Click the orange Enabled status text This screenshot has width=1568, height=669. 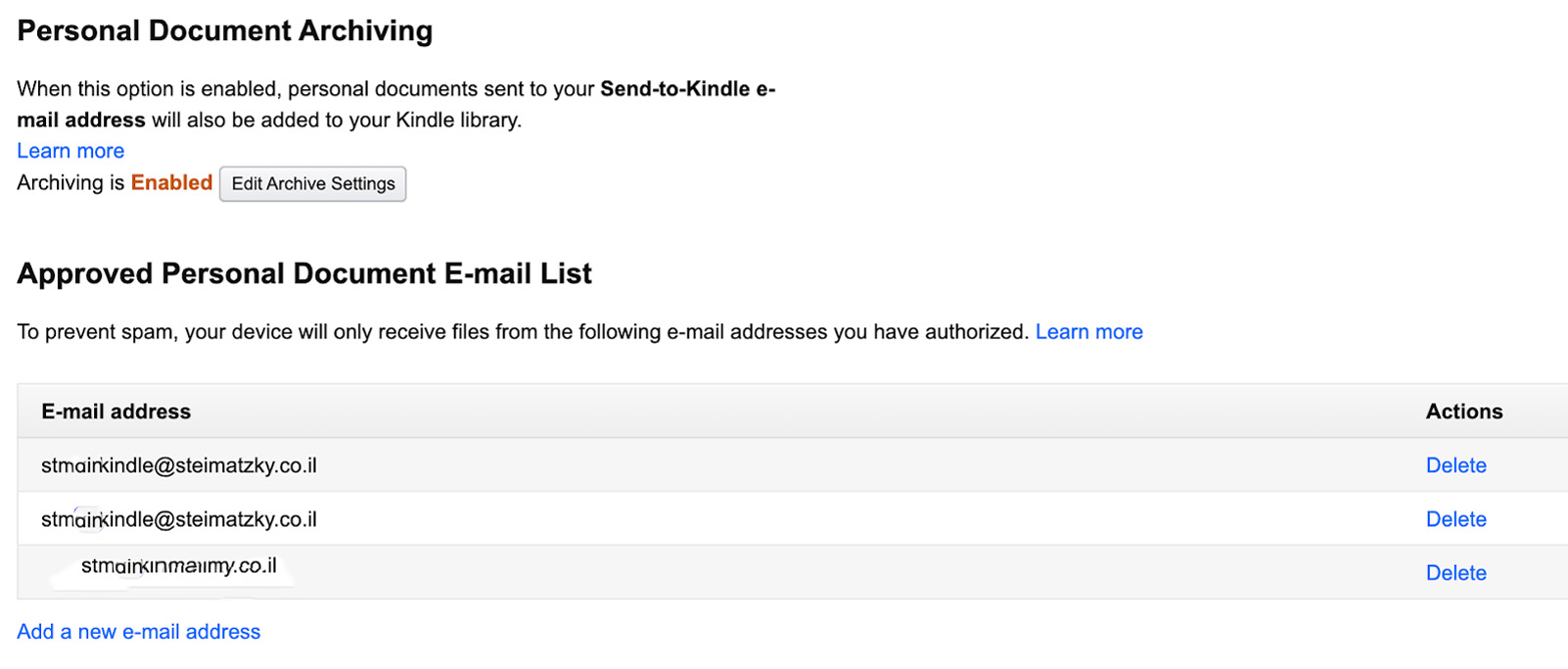[171, 183]
